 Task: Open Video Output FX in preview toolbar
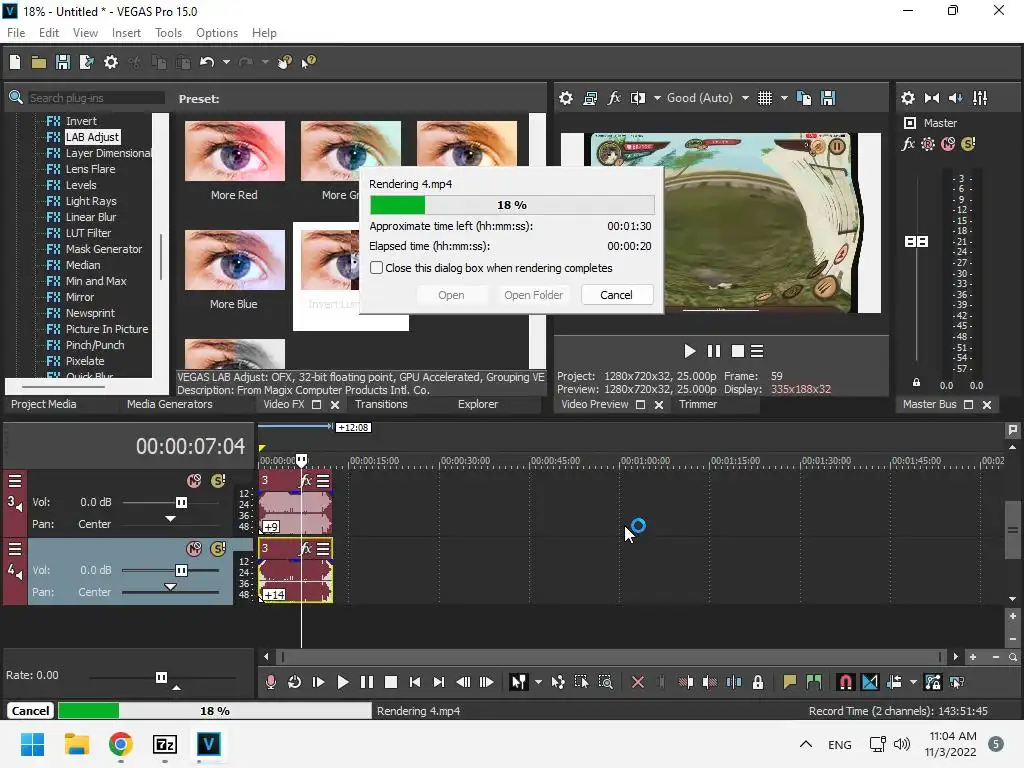(x=614, y=98)
